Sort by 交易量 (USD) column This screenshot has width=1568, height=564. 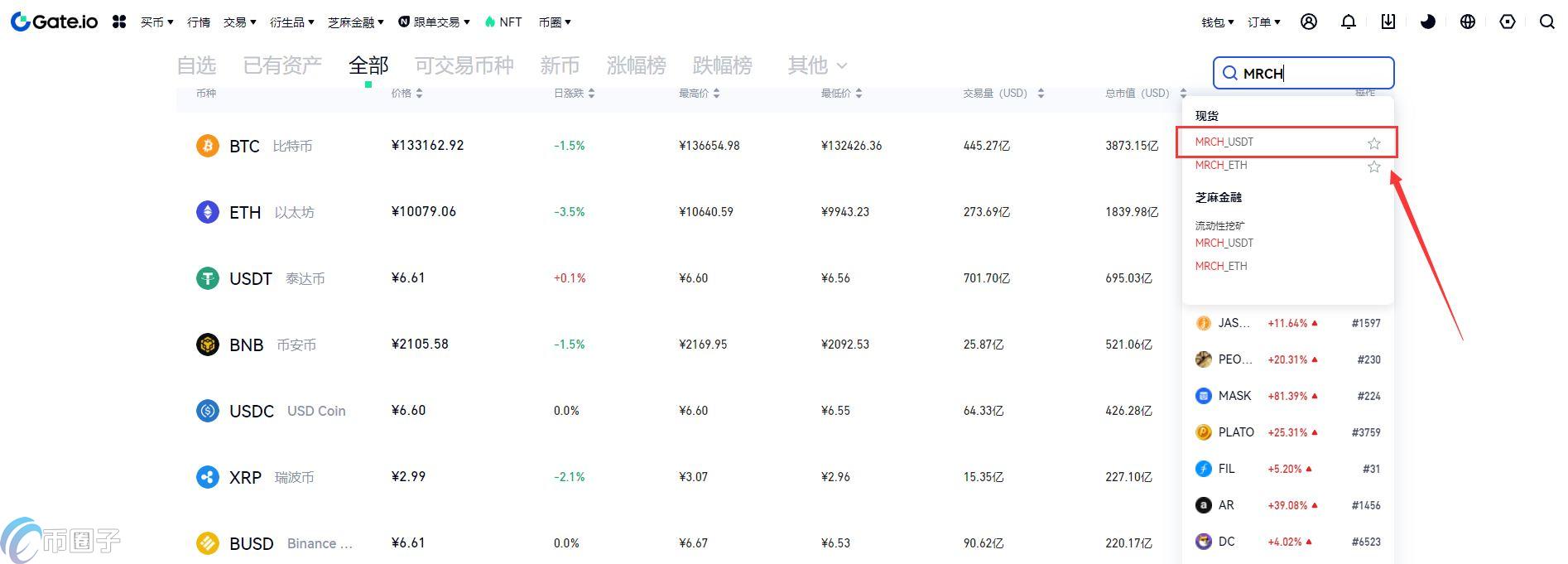(x=1003, y=94)
